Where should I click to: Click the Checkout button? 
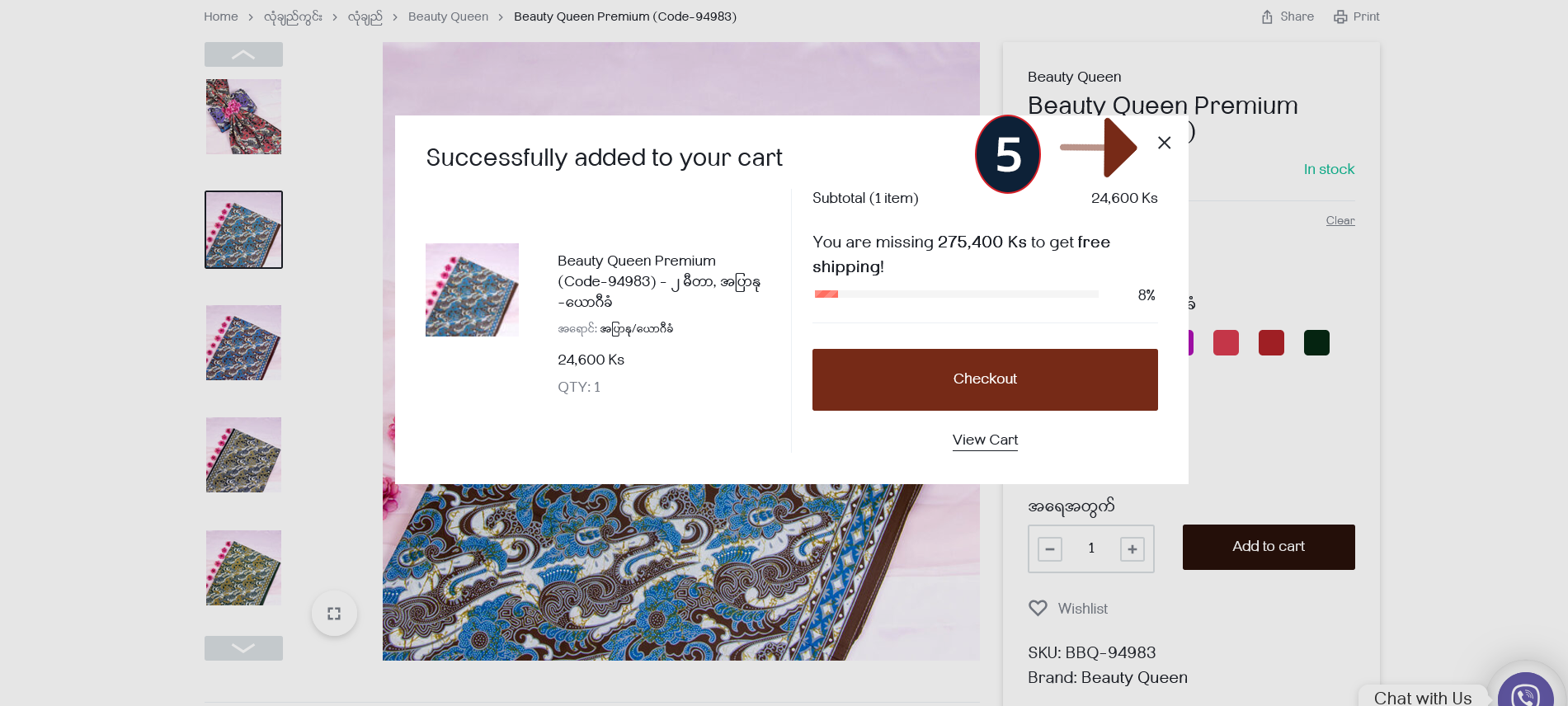(985, 379)
